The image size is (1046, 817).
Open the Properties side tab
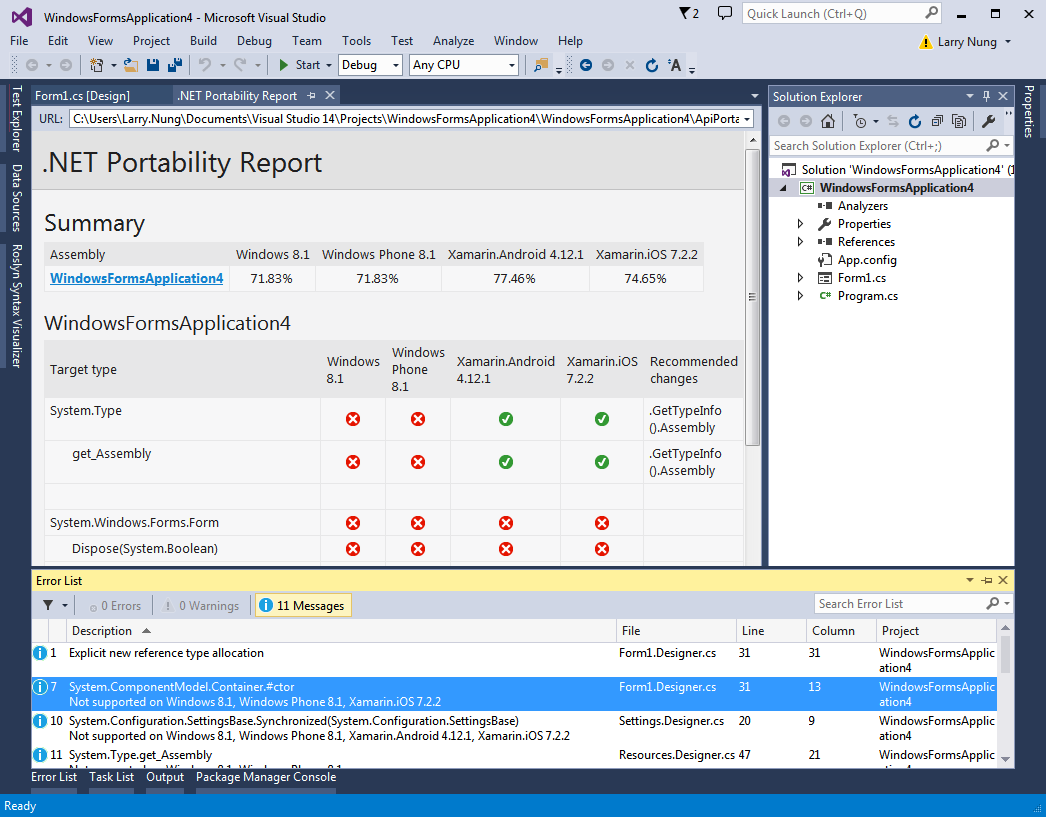coord(1029,111)
